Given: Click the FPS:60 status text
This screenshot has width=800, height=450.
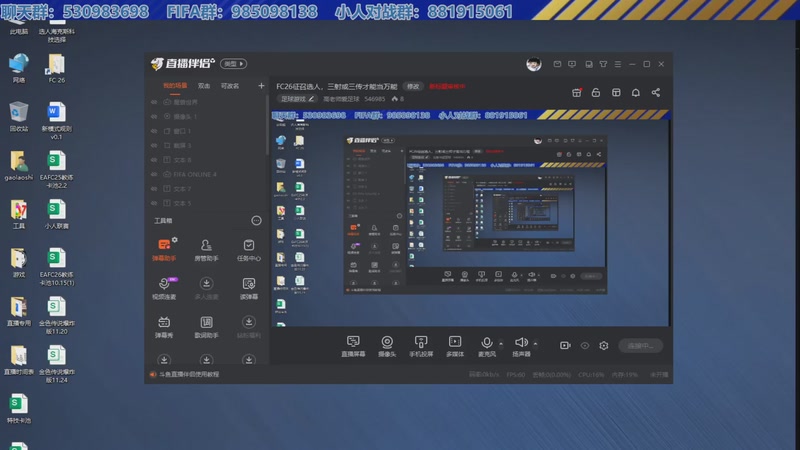Looking at the screenshot, I should coord(516,374).
